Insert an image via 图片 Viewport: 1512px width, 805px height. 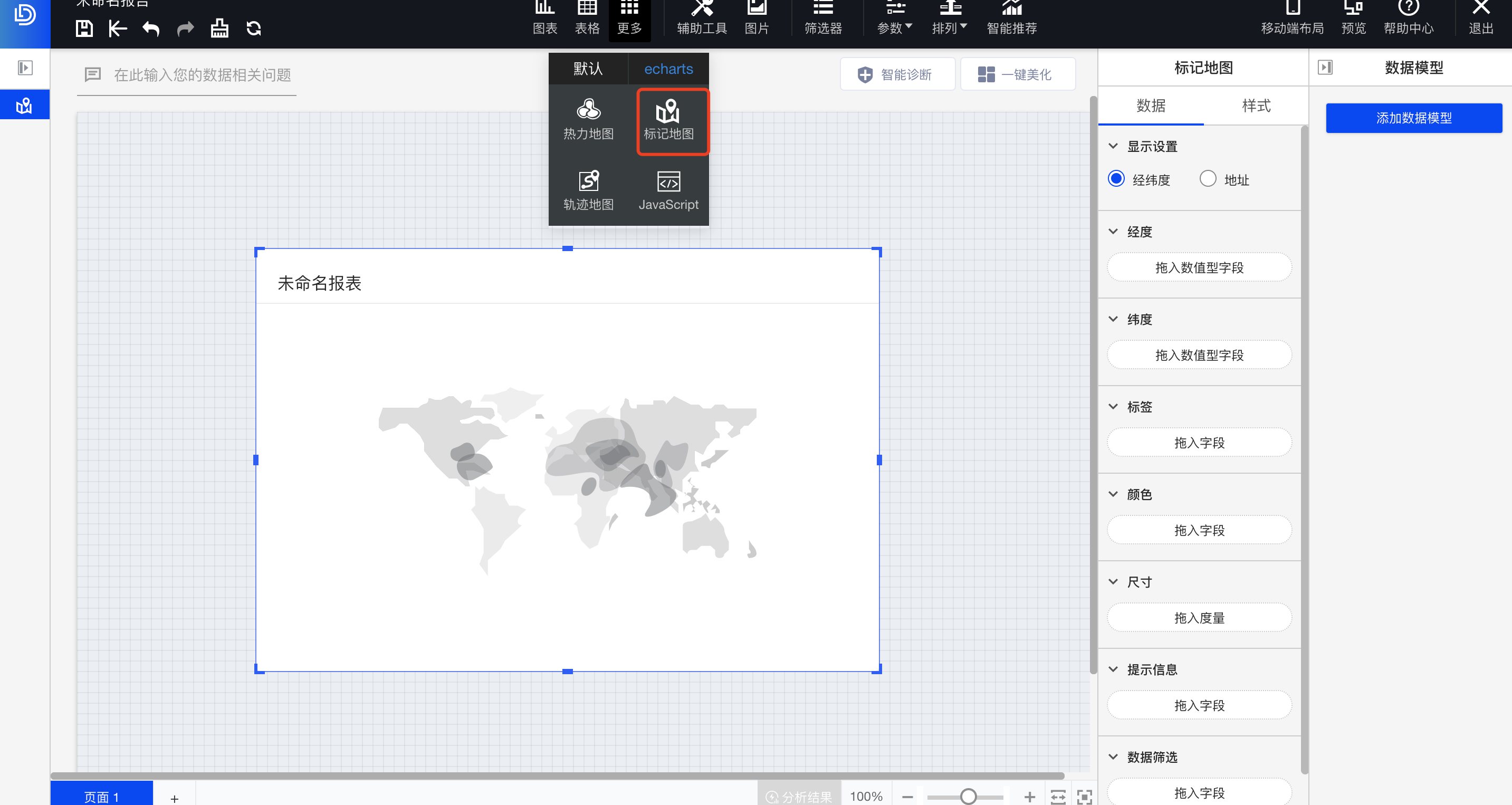(x=757, y=20)
